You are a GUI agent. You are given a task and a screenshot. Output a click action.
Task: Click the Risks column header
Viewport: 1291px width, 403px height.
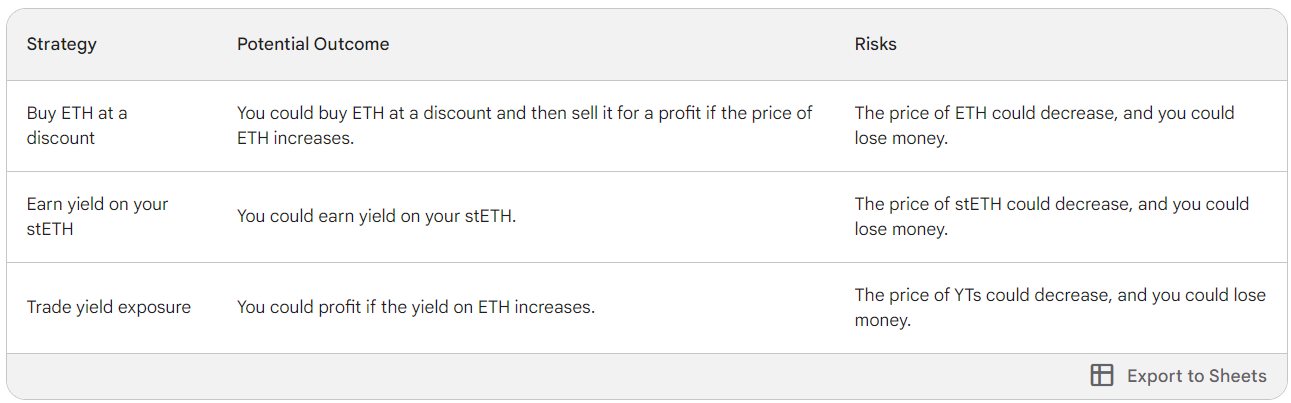click(x=875, y=44)
